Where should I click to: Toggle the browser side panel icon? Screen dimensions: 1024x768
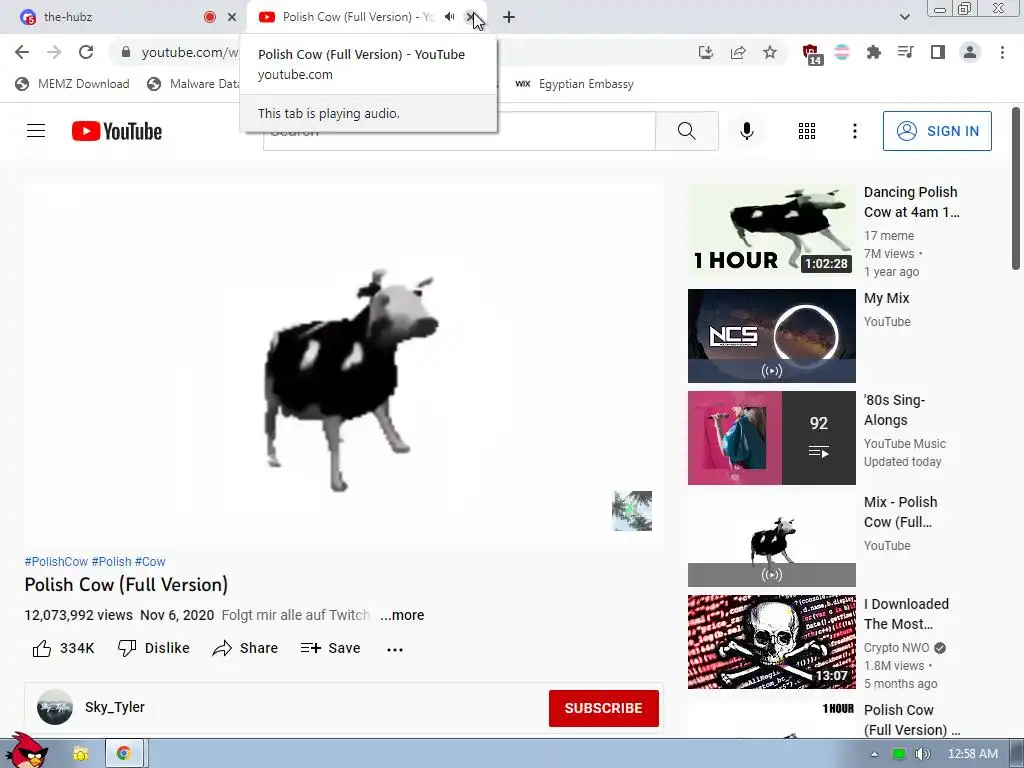pyautogui.click(x=937, y=52)
